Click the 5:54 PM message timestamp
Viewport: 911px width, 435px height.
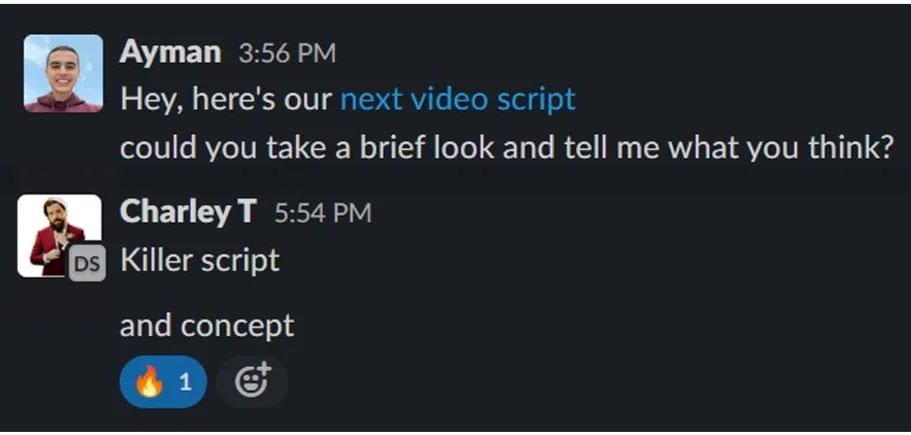coord(322,213)
